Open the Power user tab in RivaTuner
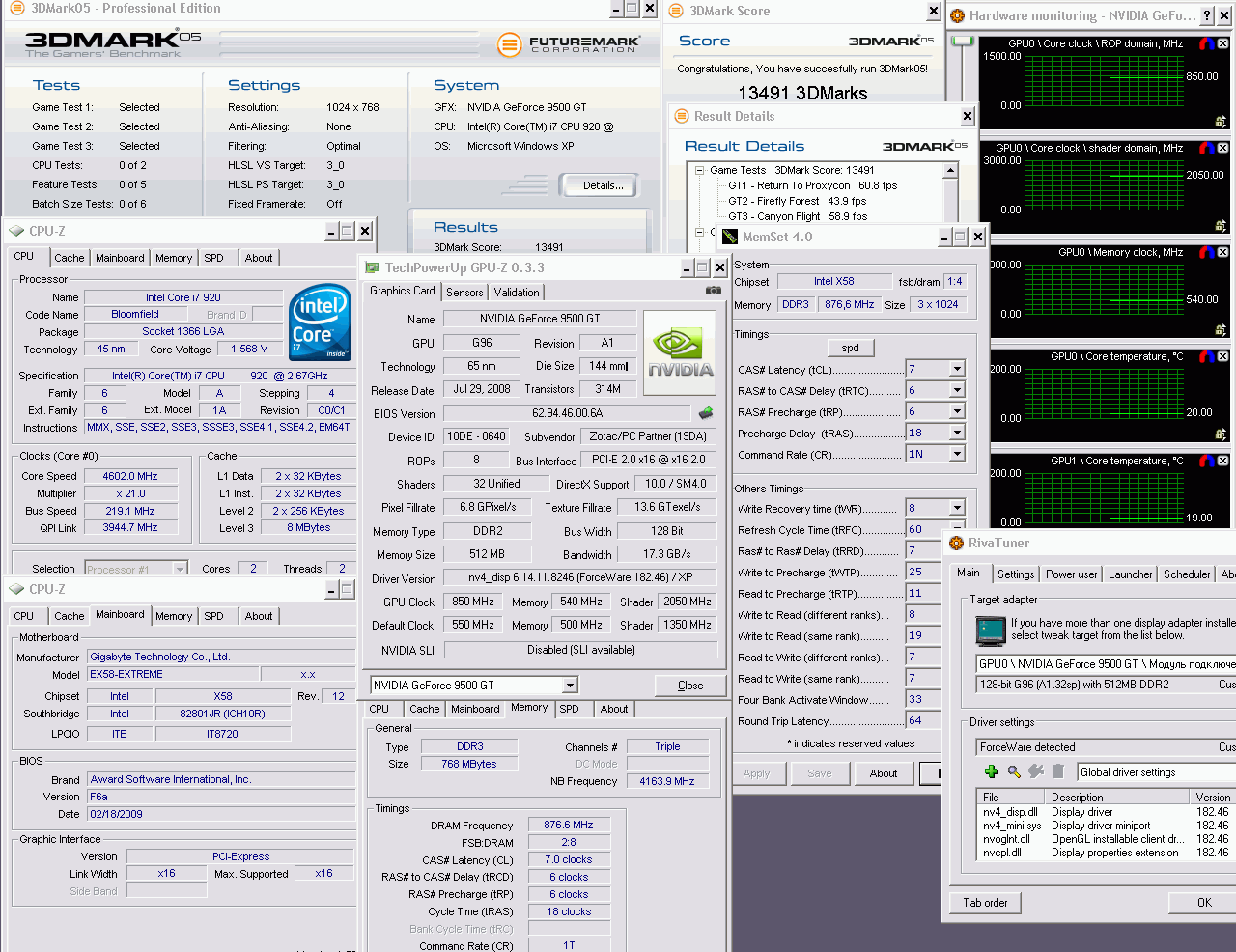 tap(1072, 574)
